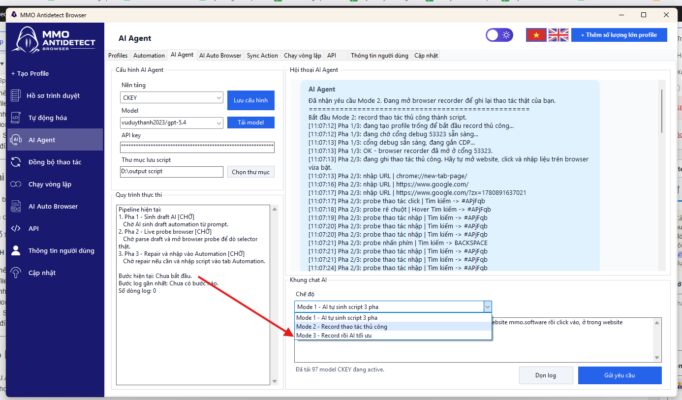The width and height of the screenshot is (682, 400).
Task: Click the Dọn log button
Action: coord(545,375)
